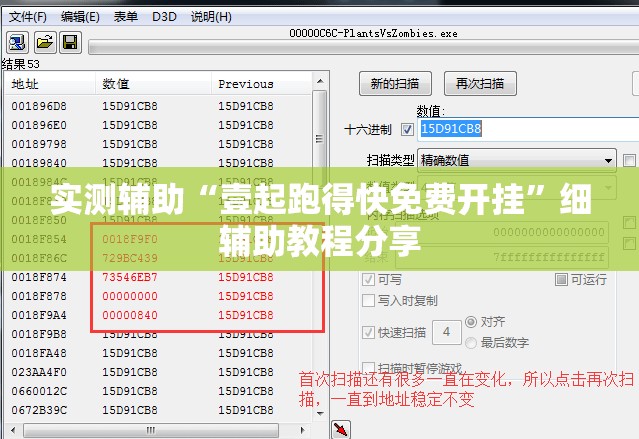Select the address row 0018F878
The height and width of the screenshot is (439, 639).
[x=158, y=296]
